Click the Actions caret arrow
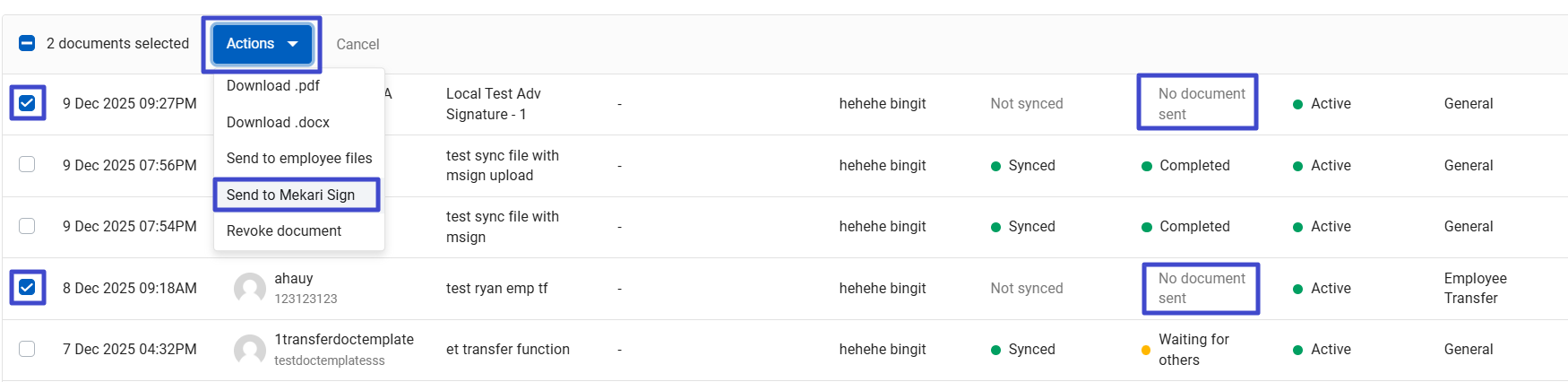Image resolution: width=1568 pixels, height=382 pixels. tap(293, 44)
